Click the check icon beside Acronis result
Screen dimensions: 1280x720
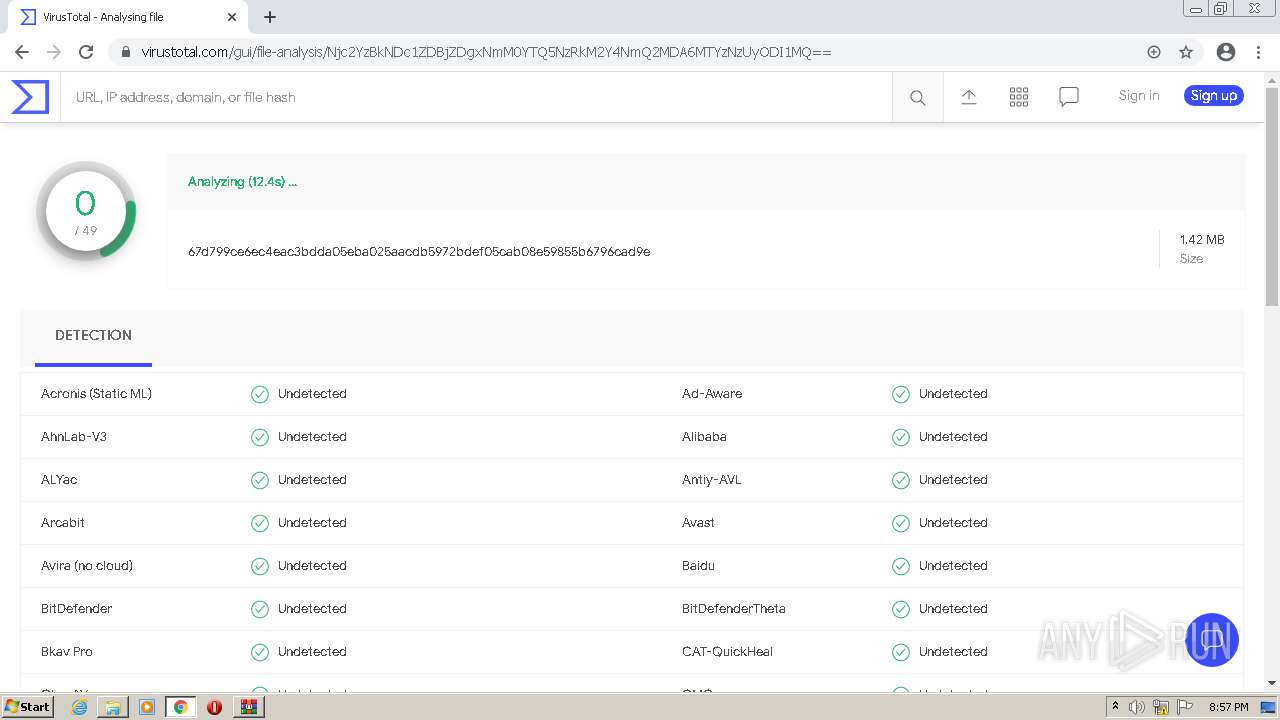260,394
